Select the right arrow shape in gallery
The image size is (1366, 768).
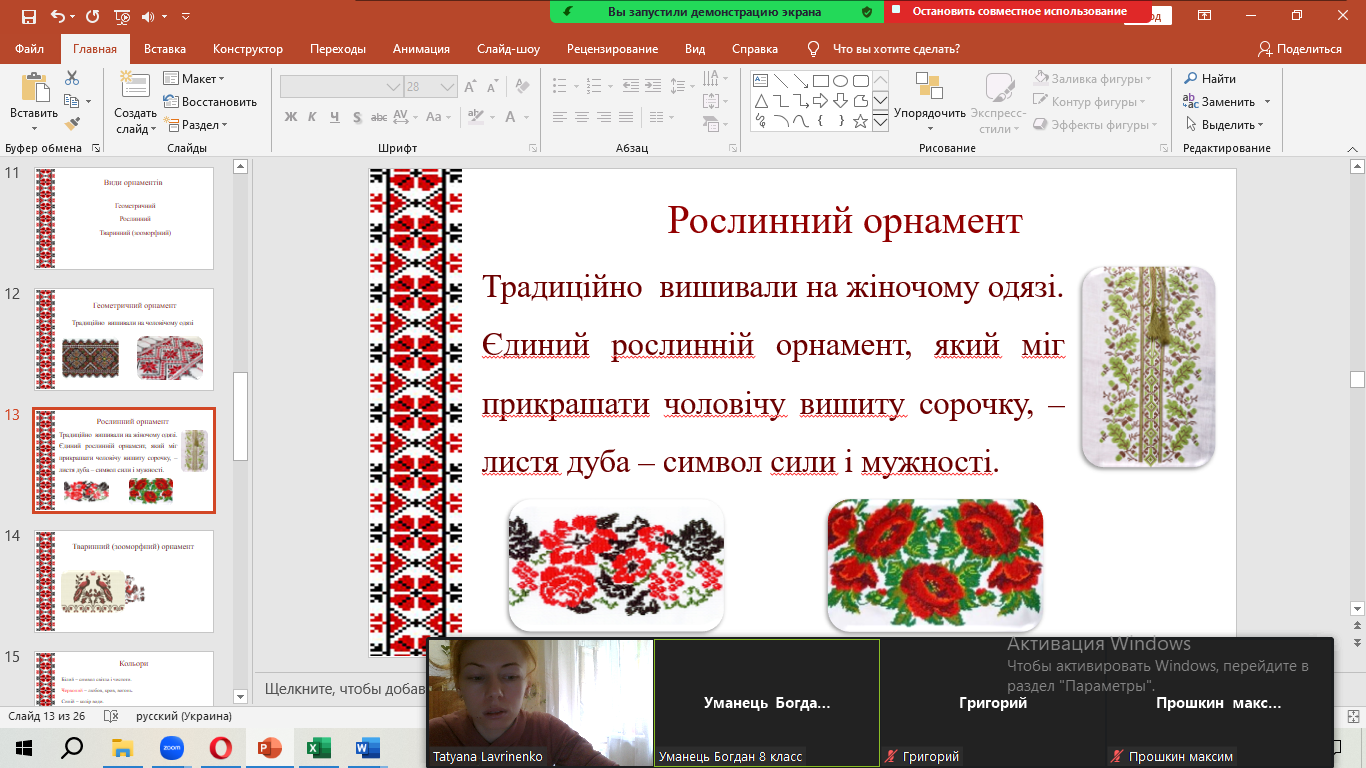click(x=820, y=101)
